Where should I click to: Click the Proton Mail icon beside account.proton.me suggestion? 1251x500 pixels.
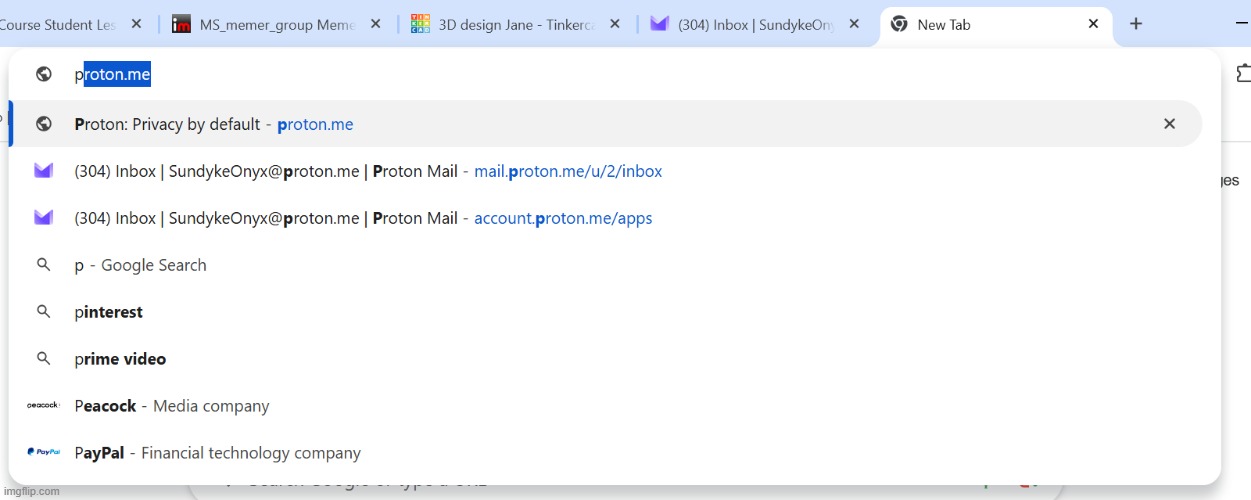pyautogui.click(x=43, y=218)
